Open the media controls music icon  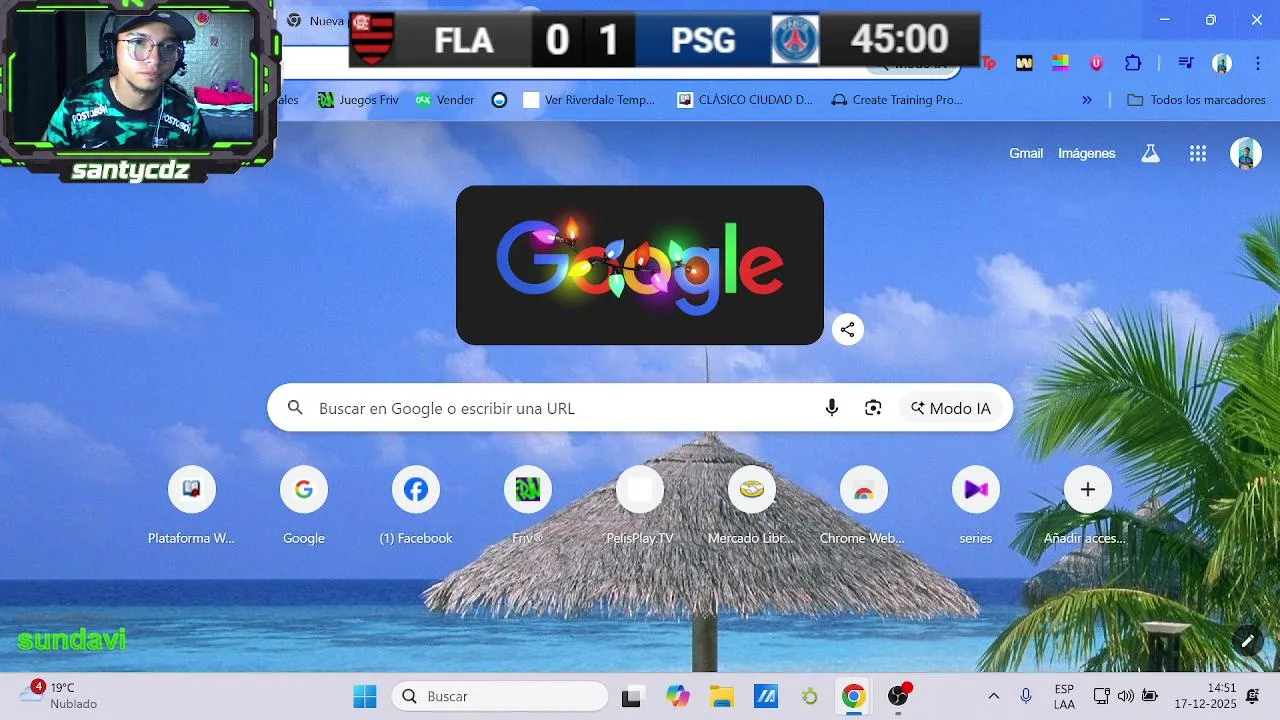pyautogui.click(x=1186, y=63)
